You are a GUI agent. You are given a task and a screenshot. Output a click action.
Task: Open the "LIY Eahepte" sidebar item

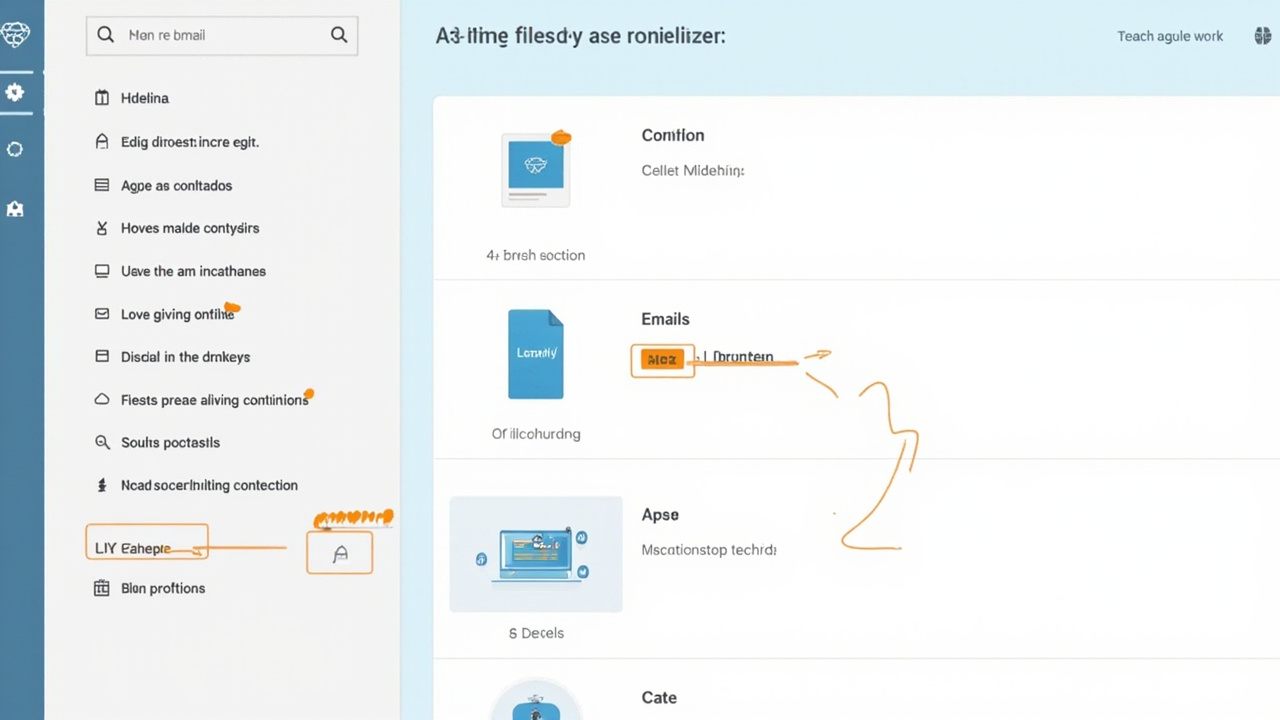tap(147, 541)
